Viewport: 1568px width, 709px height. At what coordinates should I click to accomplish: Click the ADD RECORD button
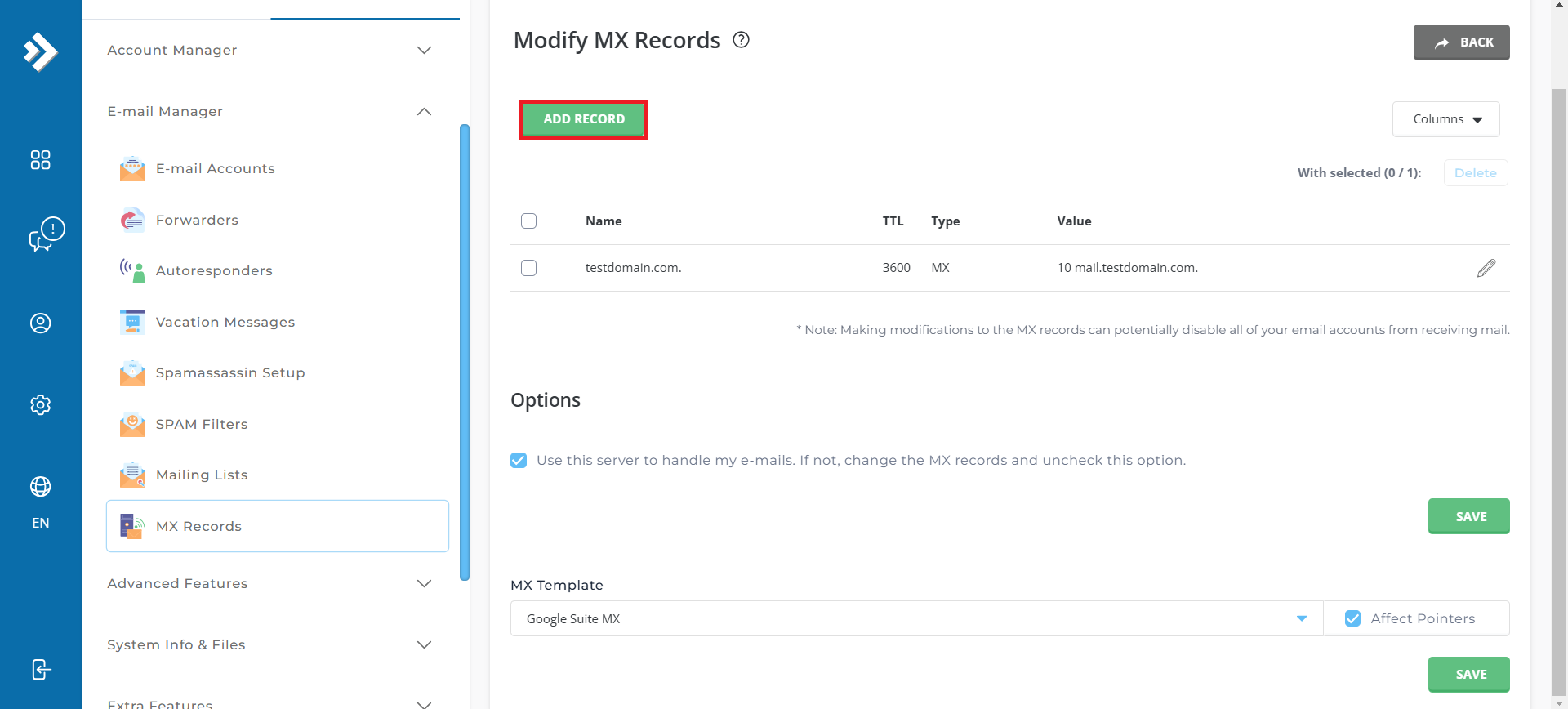583,119
